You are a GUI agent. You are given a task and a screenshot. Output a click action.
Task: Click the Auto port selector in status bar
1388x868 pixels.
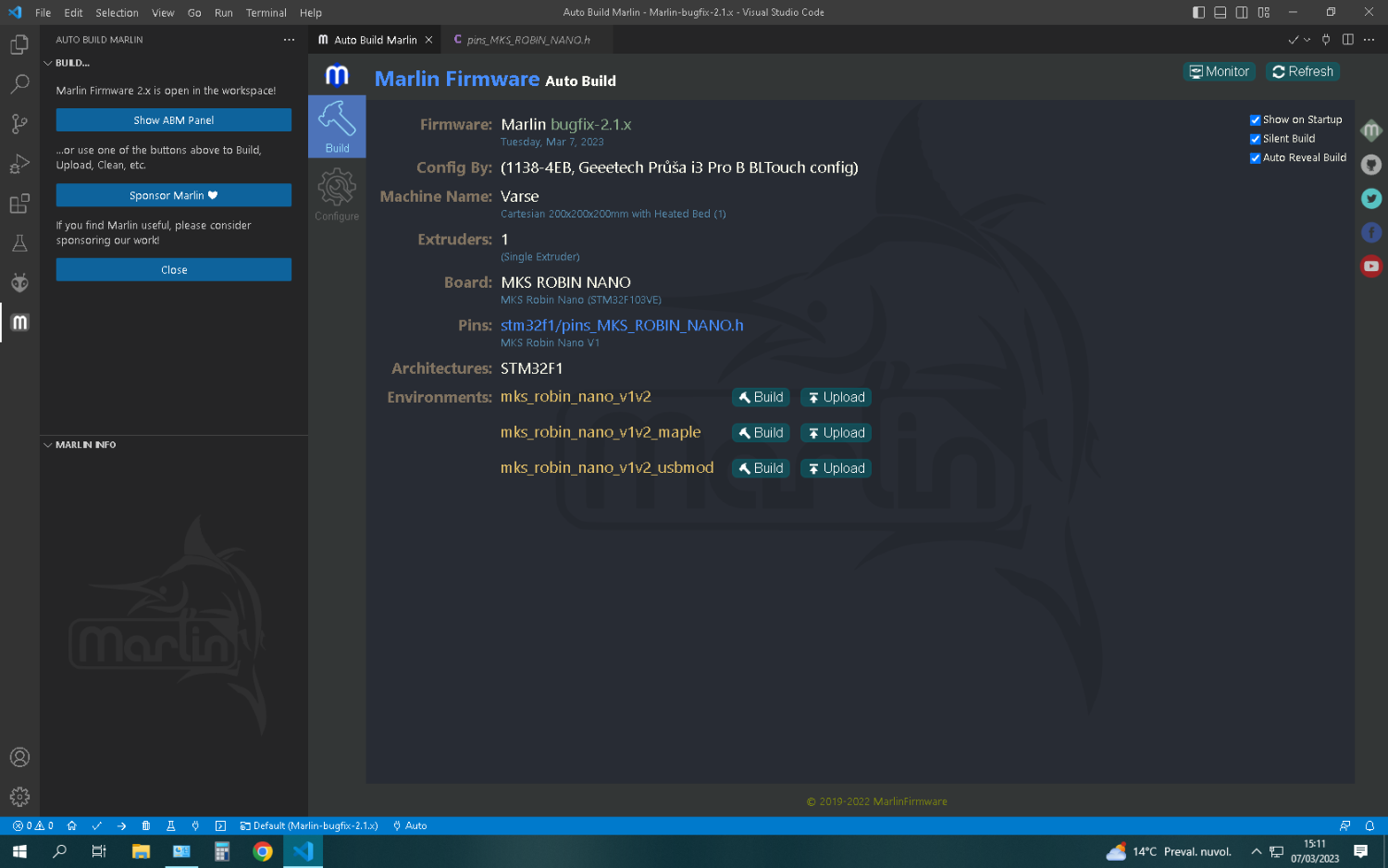click(410, 825)
